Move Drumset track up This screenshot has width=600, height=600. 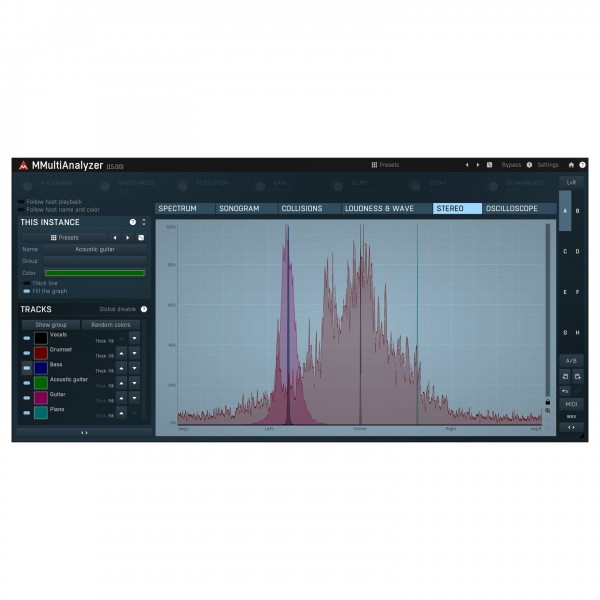click(121, 353)
